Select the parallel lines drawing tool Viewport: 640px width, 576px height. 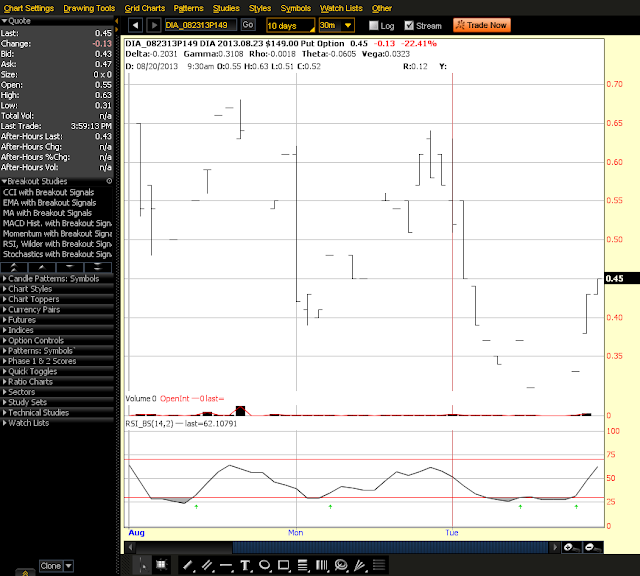pyautogui.click(x=207, y=565)
